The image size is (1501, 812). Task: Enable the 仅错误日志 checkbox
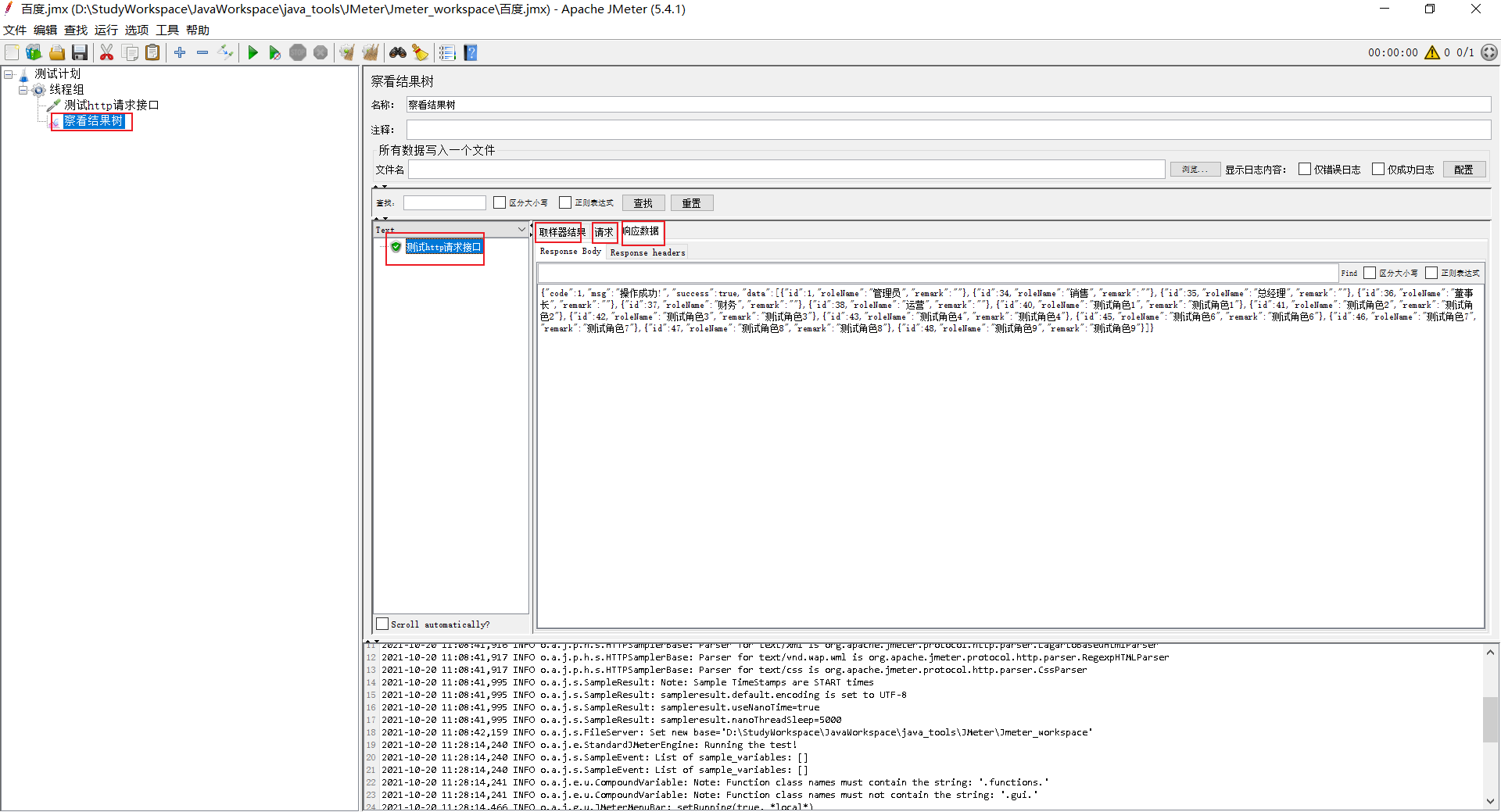pyautogui.click(x=1305, y=169)
